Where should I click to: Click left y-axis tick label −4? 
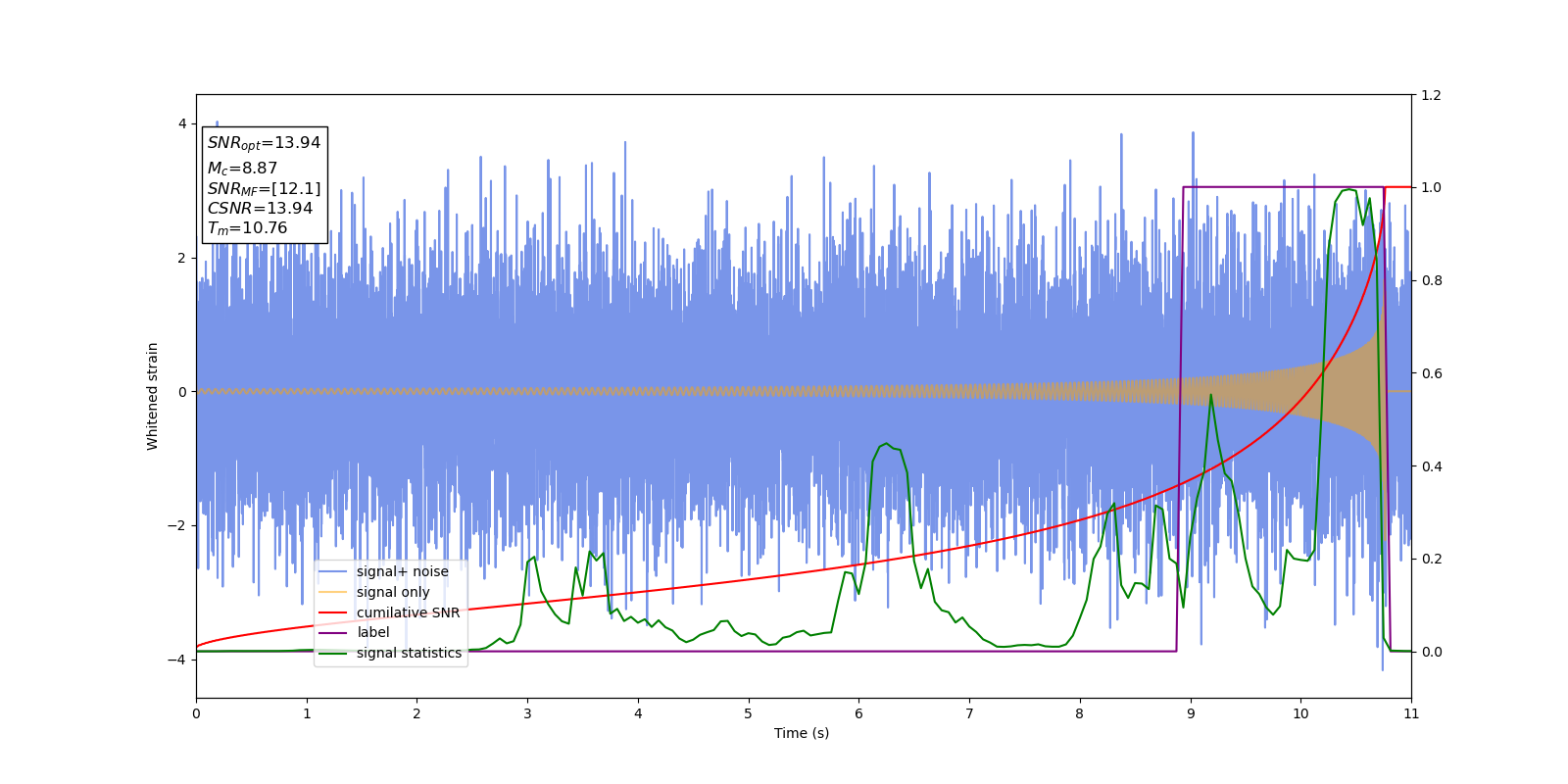coord(176,660)
